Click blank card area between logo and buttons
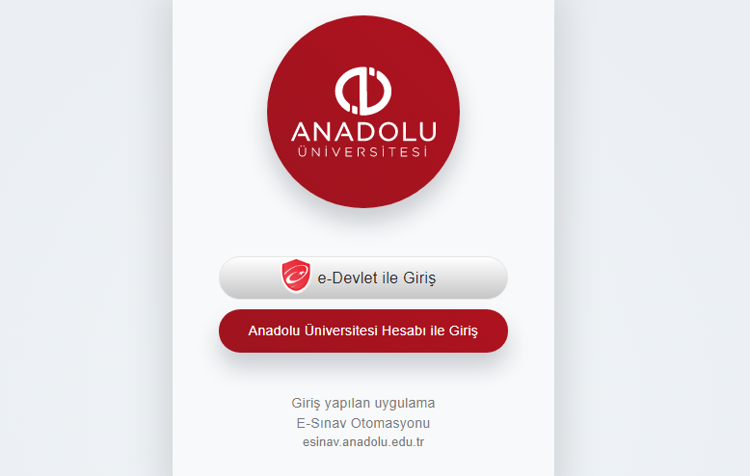Screen dimensions: 750x476 click(x=364, y=233)
